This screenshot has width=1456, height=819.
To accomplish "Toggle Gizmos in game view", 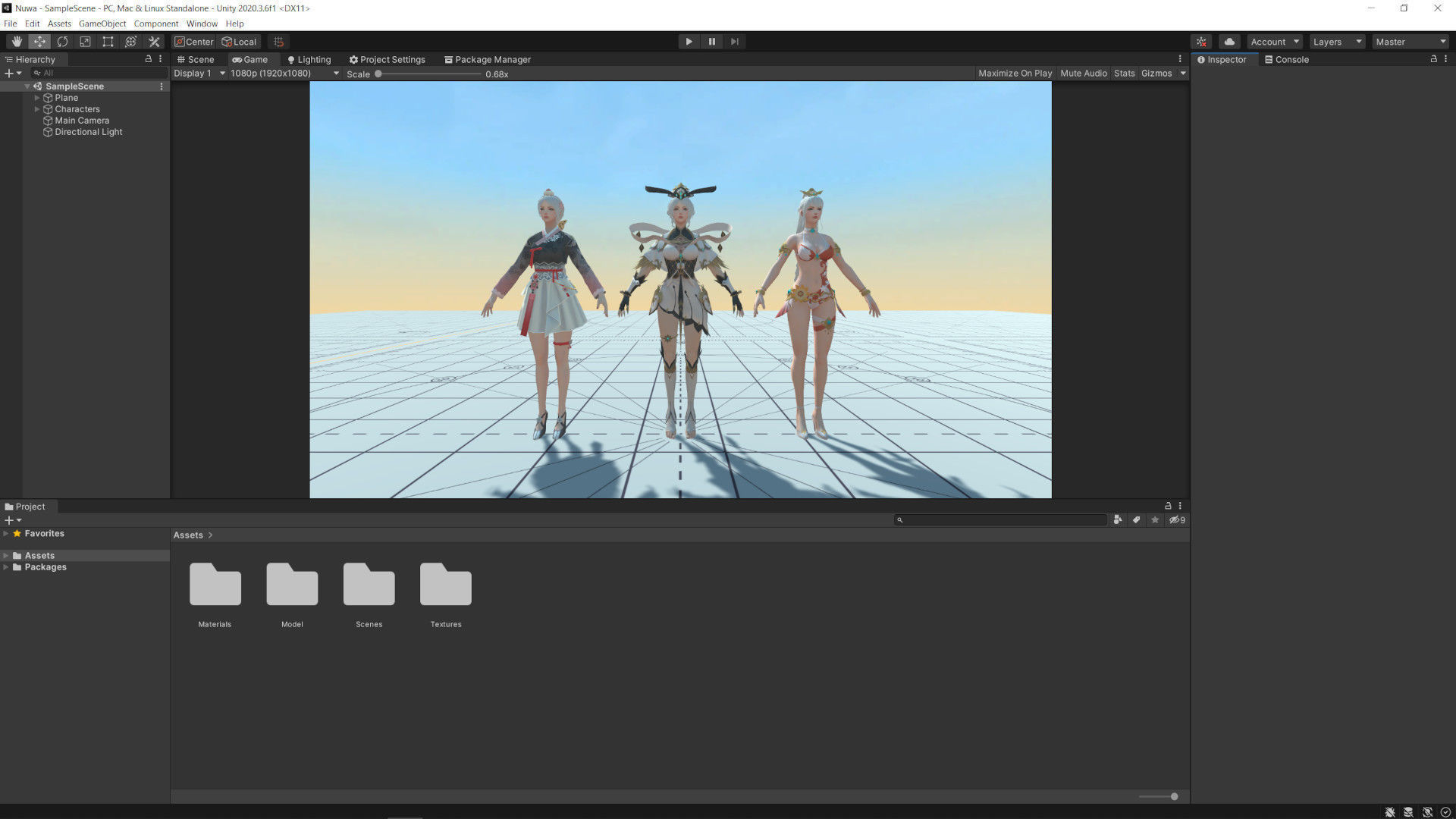I will (x=1156, y=74).
